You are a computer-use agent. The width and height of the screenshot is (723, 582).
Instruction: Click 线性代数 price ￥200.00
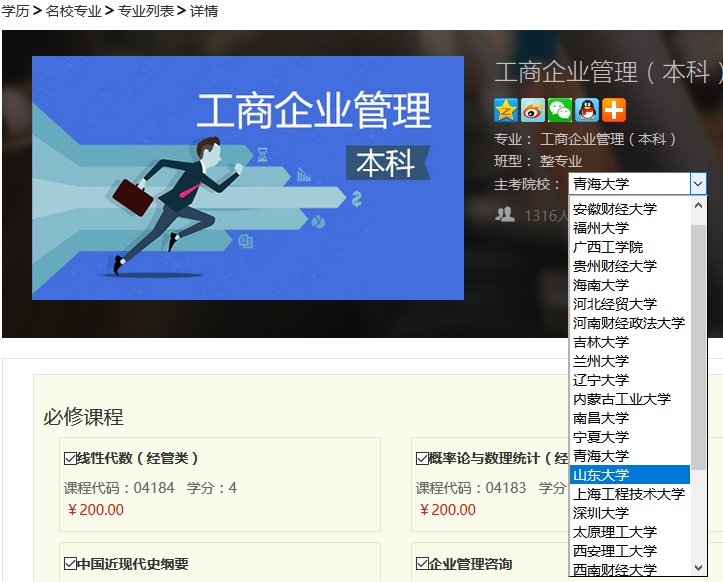pyautogui.click(x=96, y=510)
